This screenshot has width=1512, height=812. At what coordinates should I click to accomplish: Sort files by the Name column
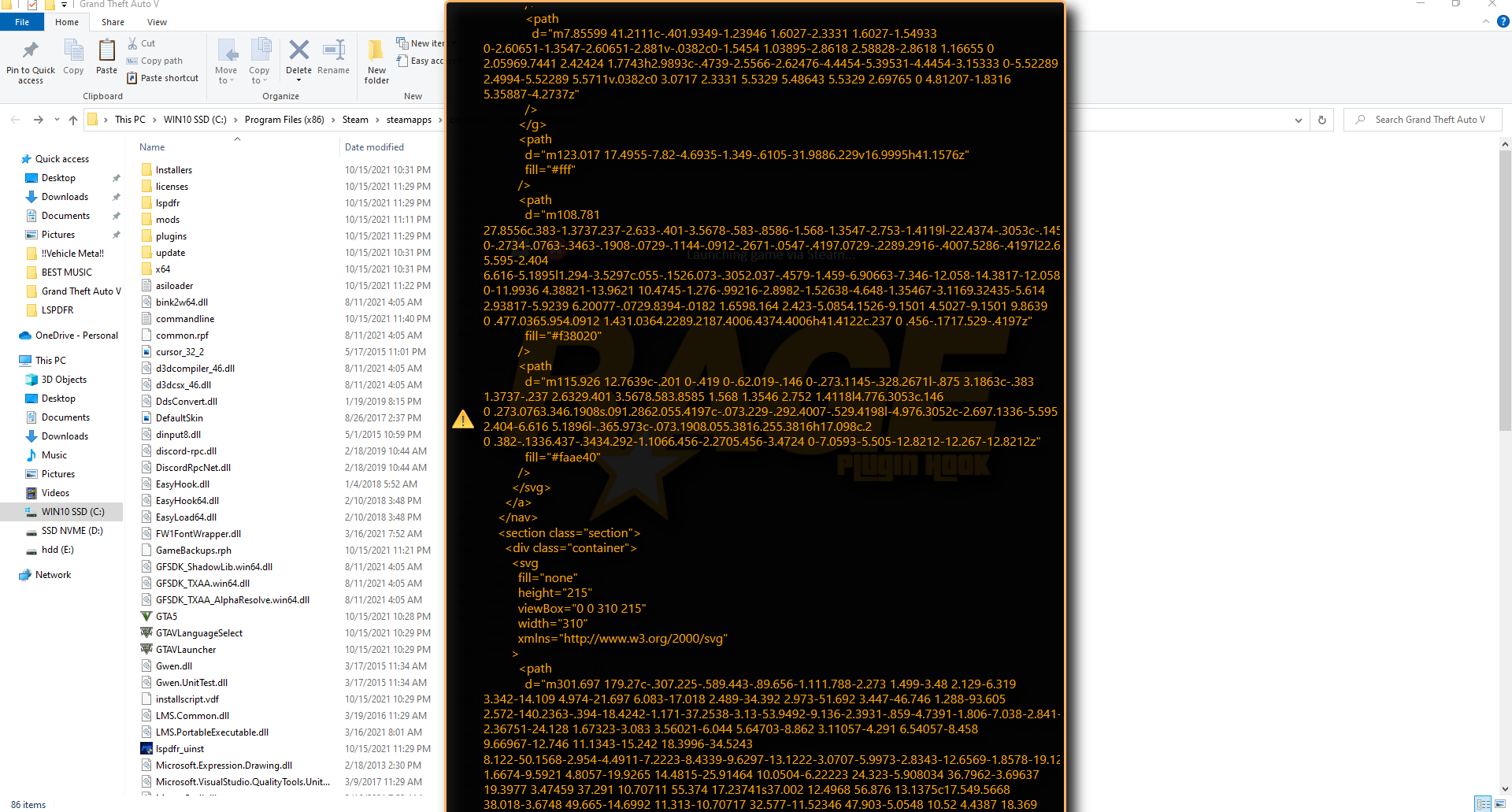tap(152, 147)
